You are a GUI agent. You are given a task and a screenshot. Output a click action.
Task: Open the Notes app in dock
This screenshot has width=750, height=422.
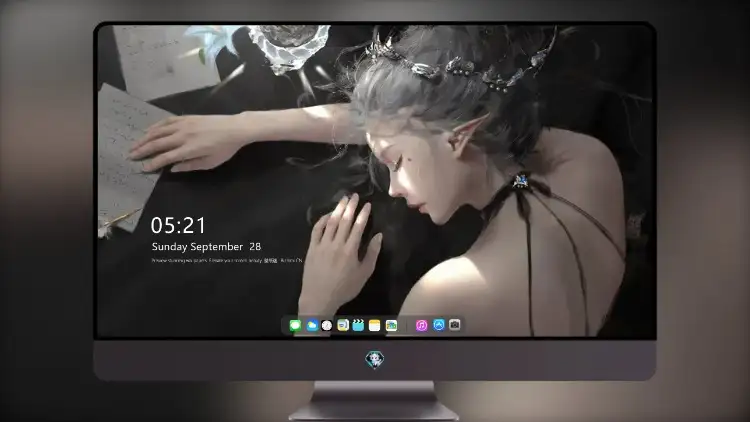[375, 325]
